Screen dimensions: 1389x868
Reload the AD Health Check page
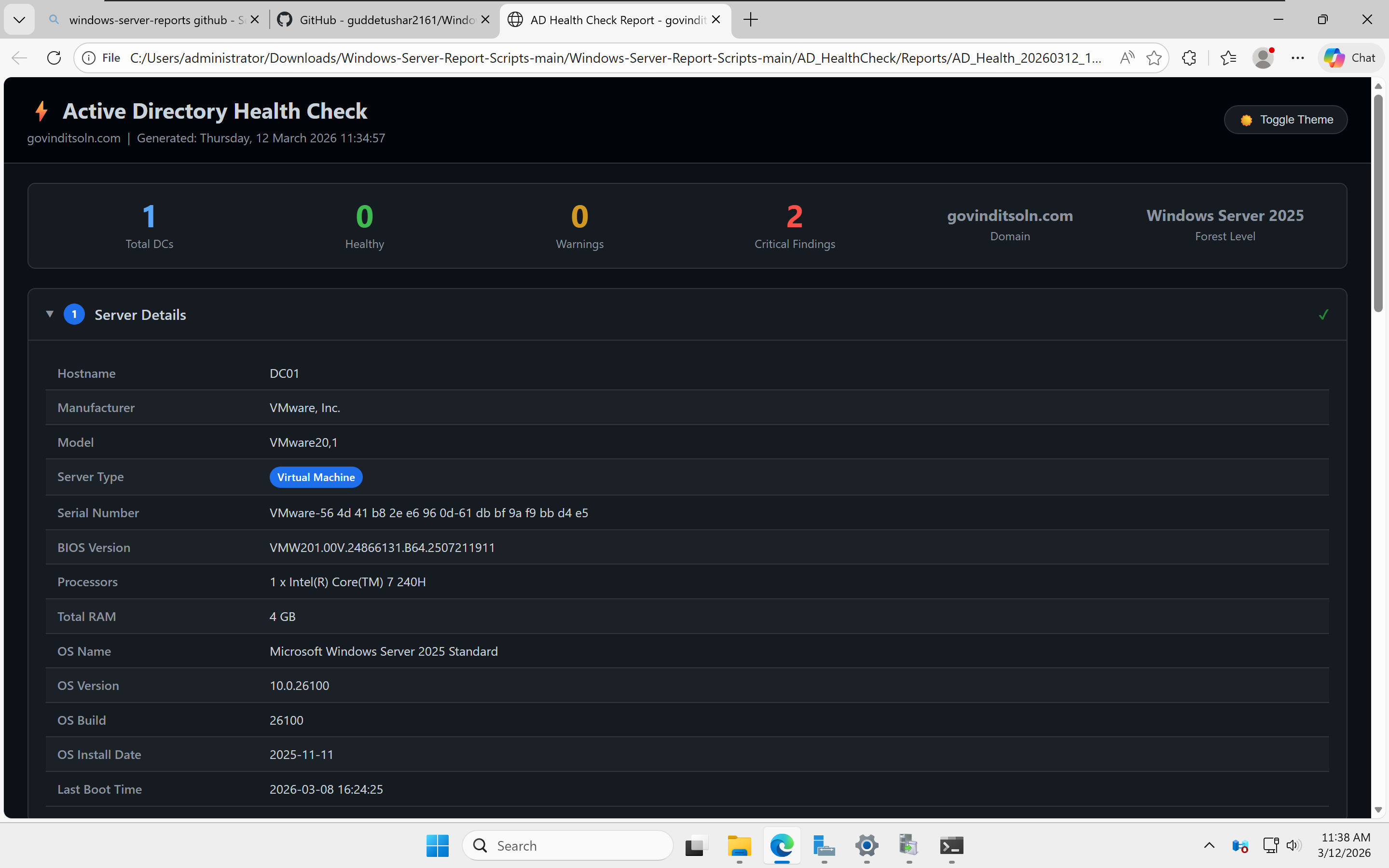(54, 58)
